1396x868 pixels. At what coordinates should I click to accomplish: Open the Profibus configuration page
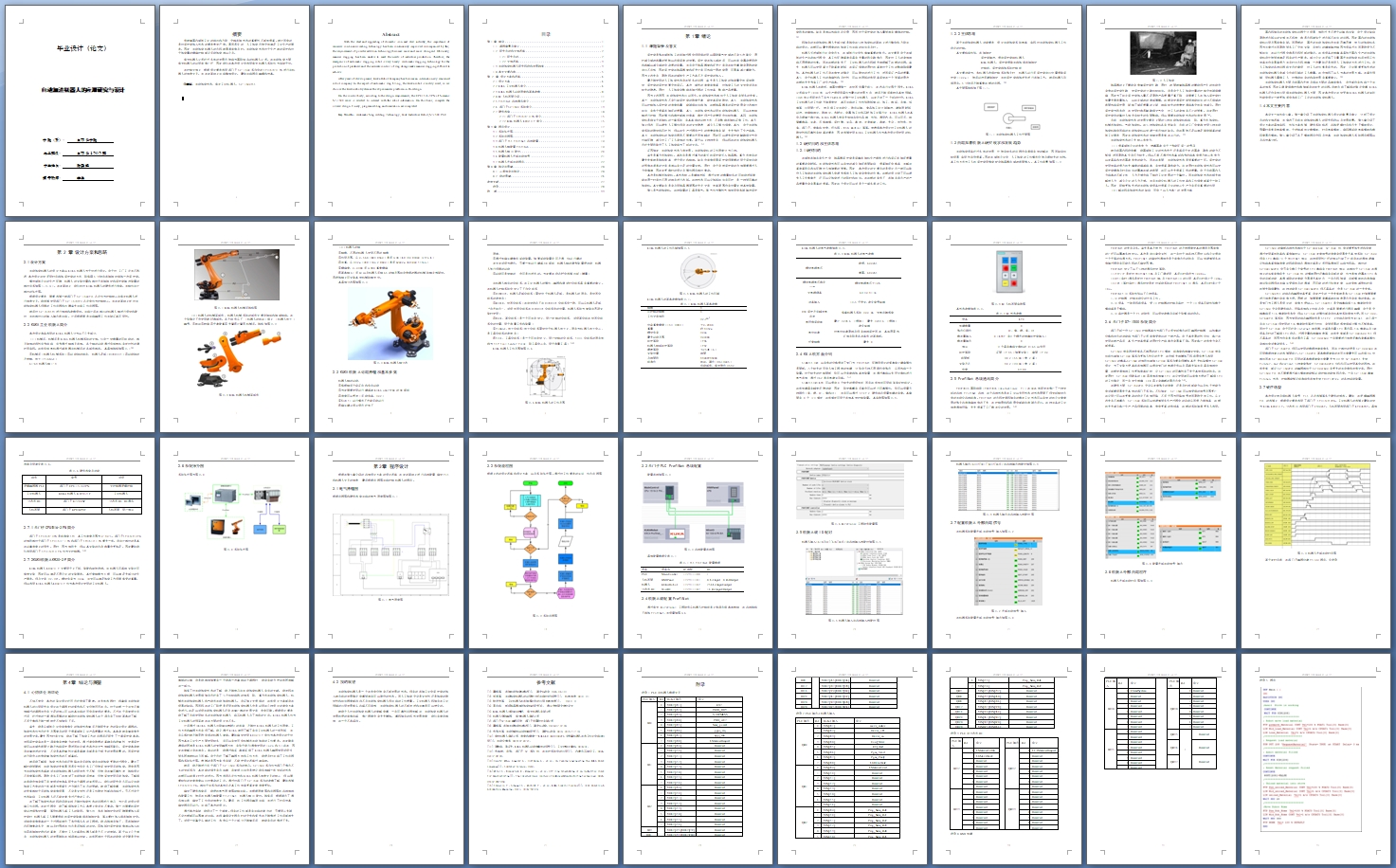698,542
